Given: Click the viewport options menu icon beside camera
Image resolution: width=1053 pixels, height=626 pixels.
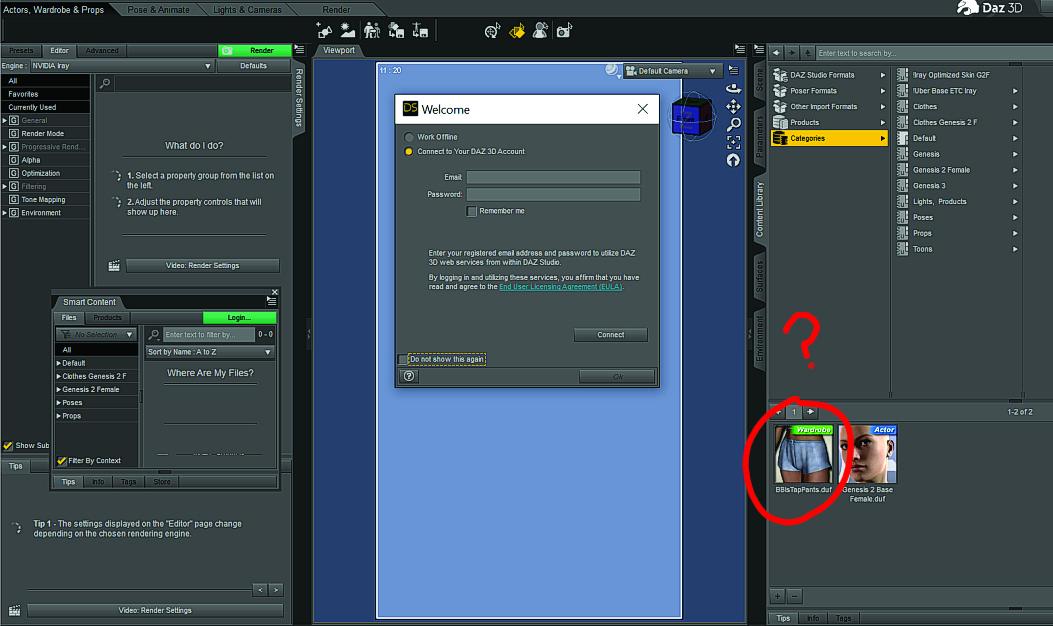Looking at the screenshot, I should (733, 71).
